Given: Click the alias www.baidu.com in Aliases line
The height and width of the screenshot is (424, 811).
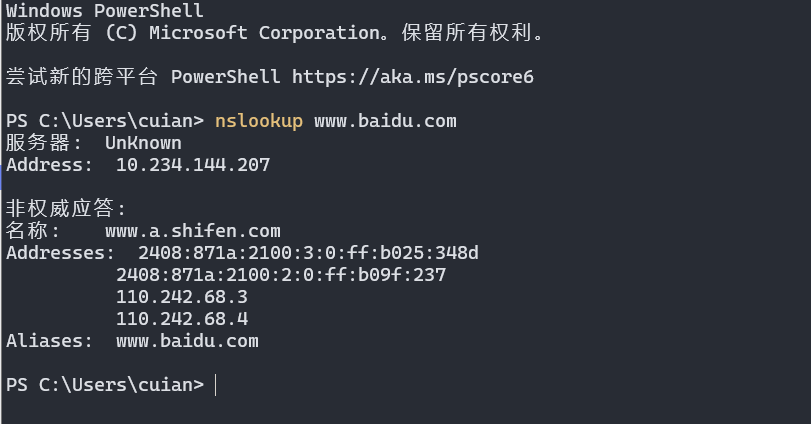Looking at the screenshot, I should pos(187,341).
